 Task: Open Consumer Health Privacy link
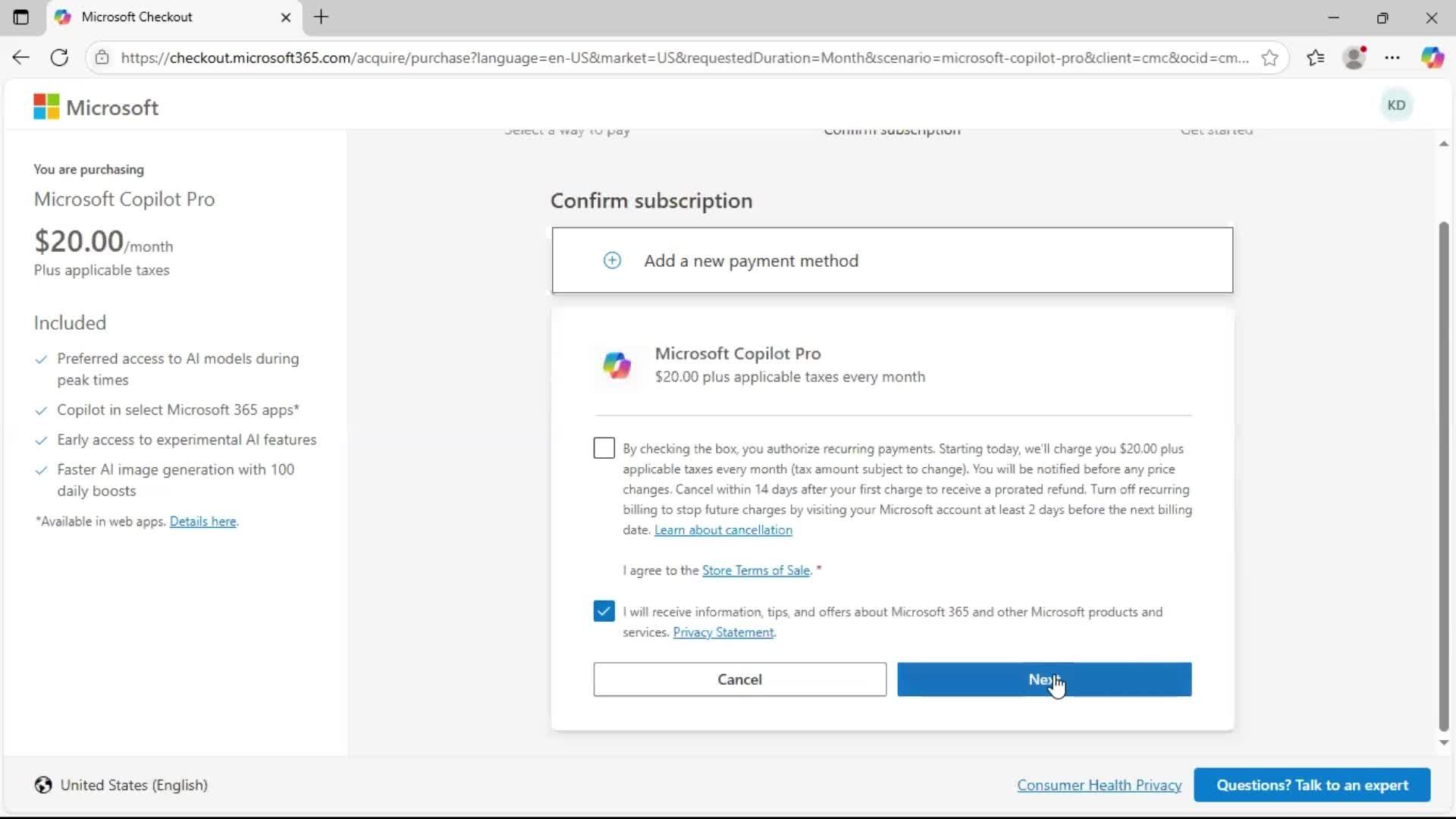(x=1099, y=785)
